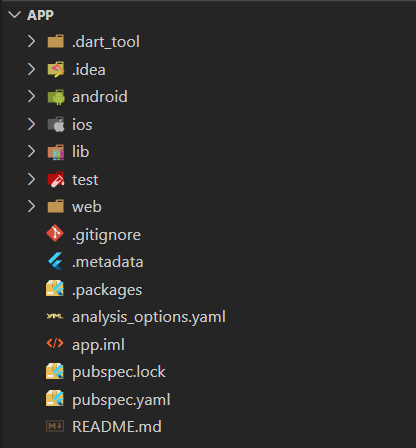416x448 pixels.
Task: Select the ios folder name
Action: [82, 125]
